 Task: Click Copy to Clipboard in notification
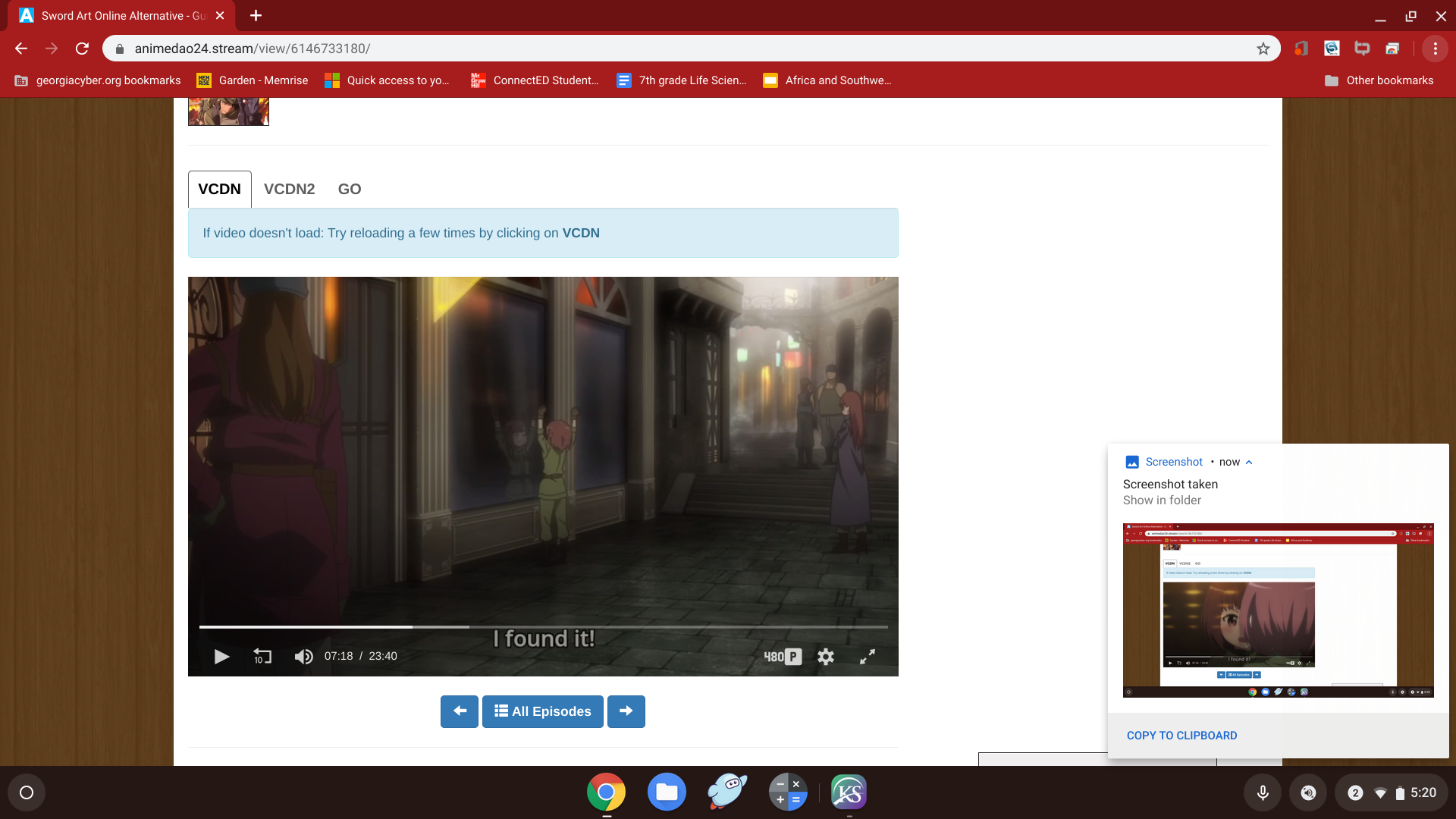[1181, 736]
